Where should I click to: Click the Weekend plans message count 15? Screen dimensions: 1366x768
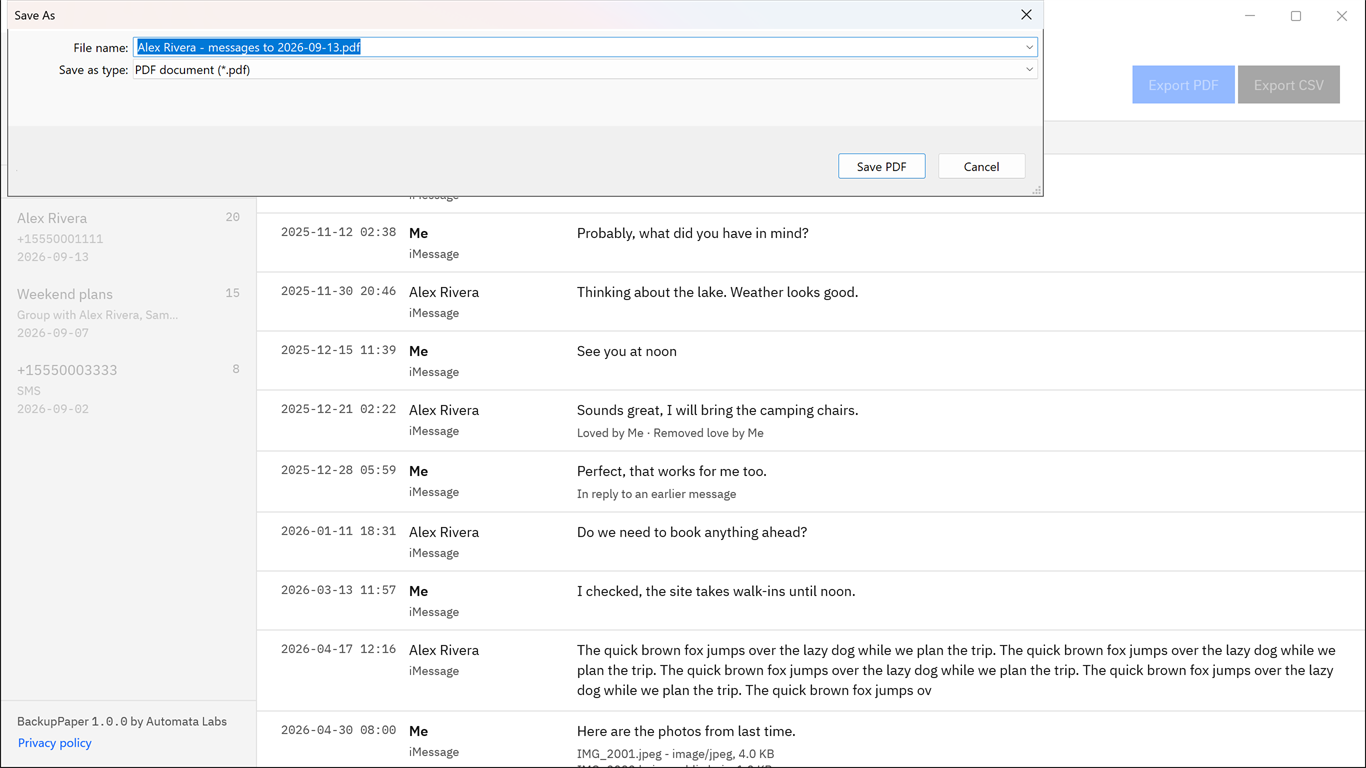click(232, 293)
